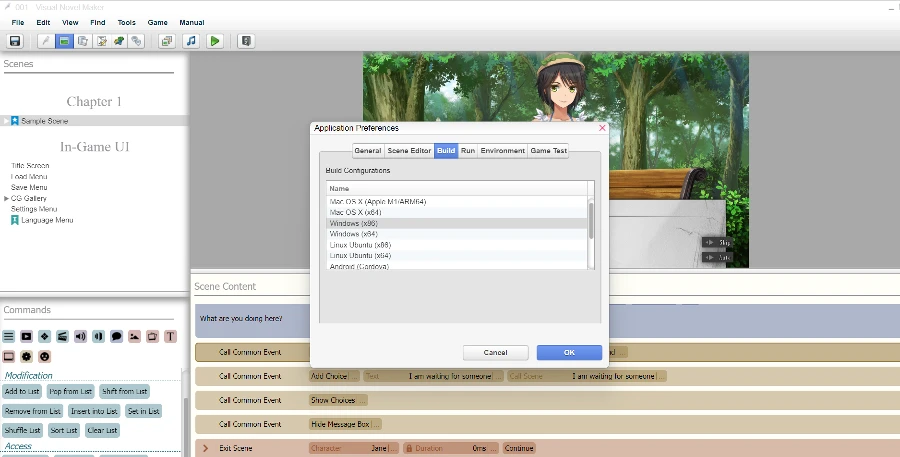Open the Tools menu
The image size is (900, 457).
[x=126, y=22]
